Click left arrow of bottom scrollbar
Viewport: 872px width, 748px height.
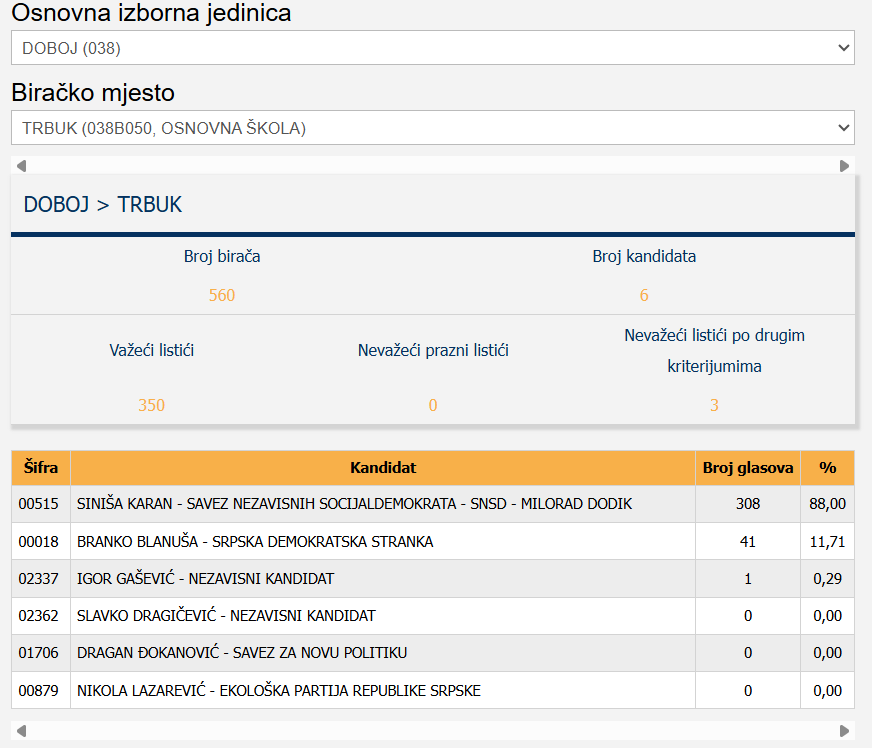pos(21,731)
